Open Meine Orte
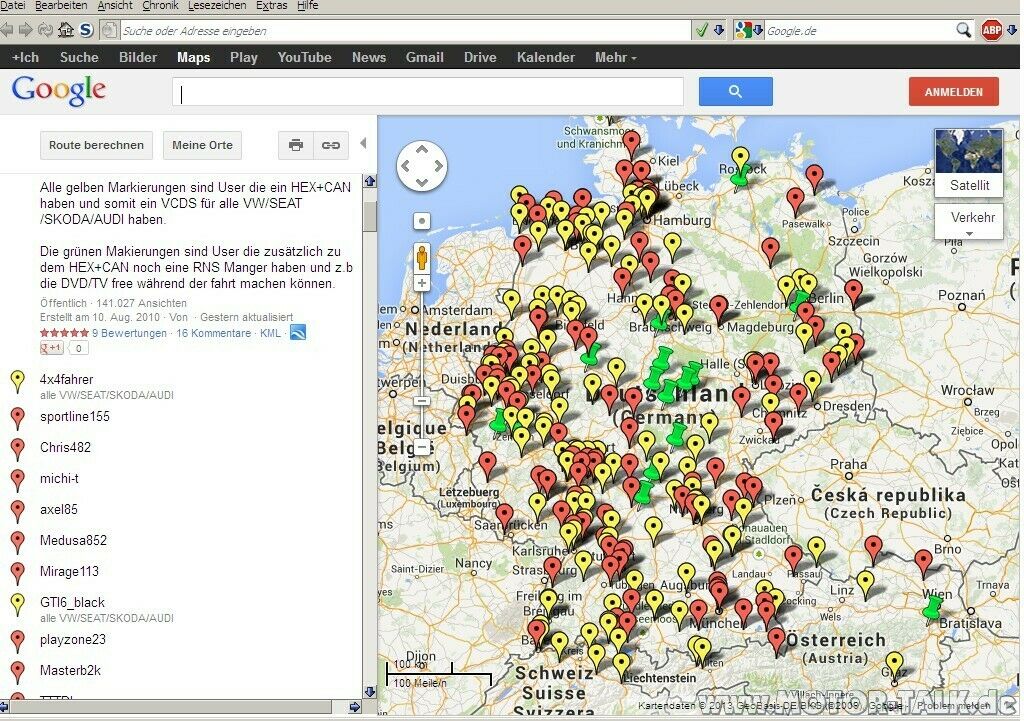The height and width of the screenshot is (721, 1024). [202, 145]
